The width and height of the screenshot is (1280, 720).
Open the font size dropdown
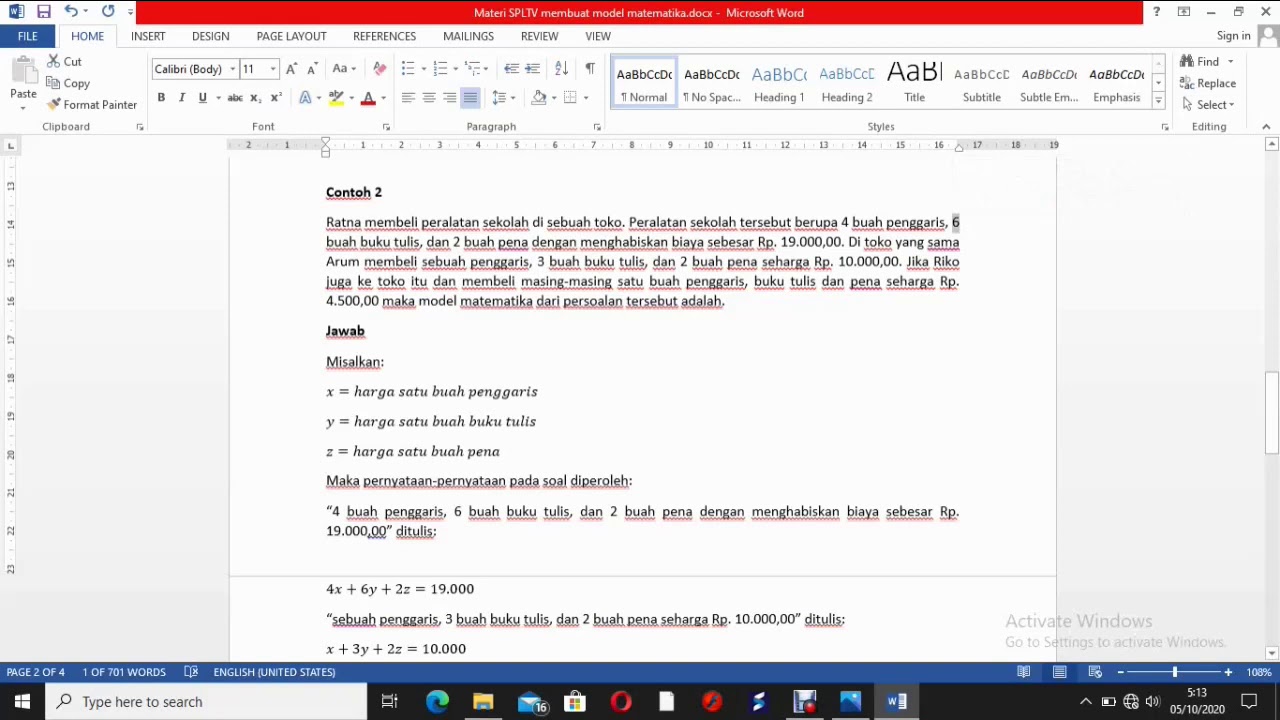(x=275, y=70)
